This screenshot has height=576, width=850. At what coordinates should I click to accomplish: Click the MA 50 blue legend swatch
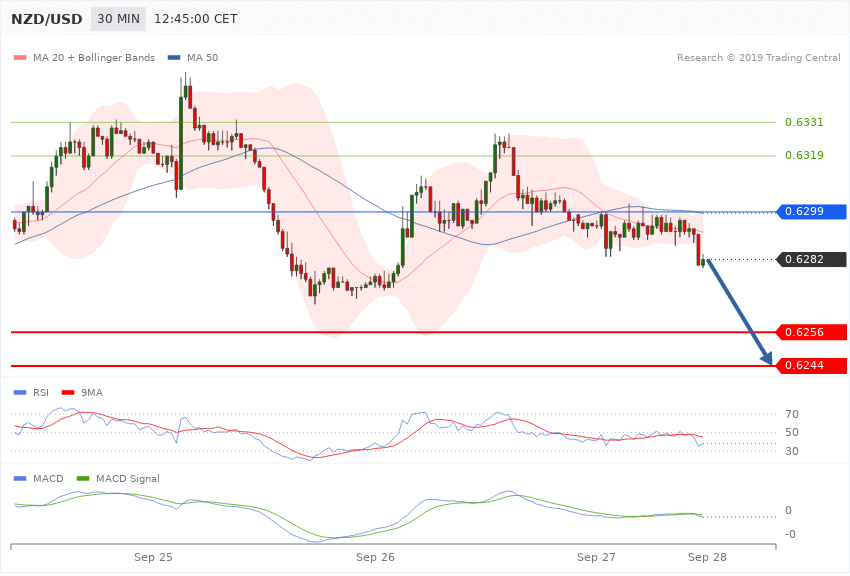(174, 57)
